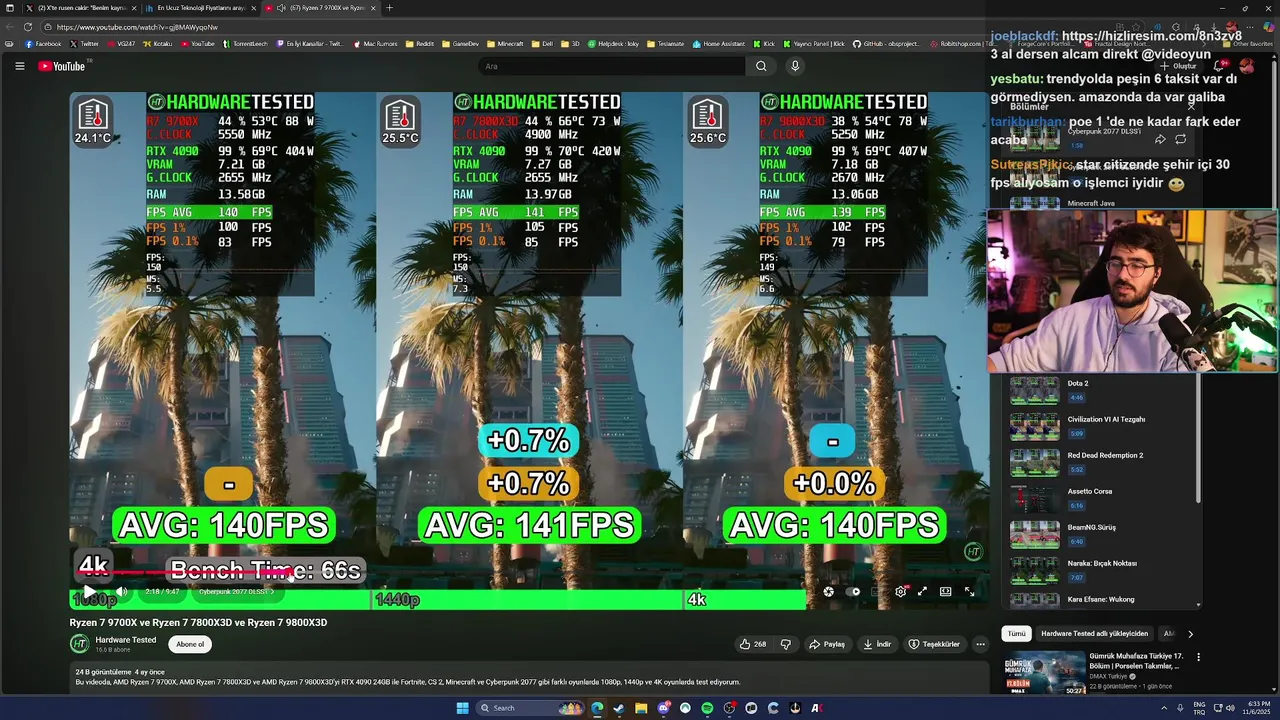Jump to Civilization VI AI Tezgahı chapter
The height and width of the screenshot is (720, 1280).
1100,426
